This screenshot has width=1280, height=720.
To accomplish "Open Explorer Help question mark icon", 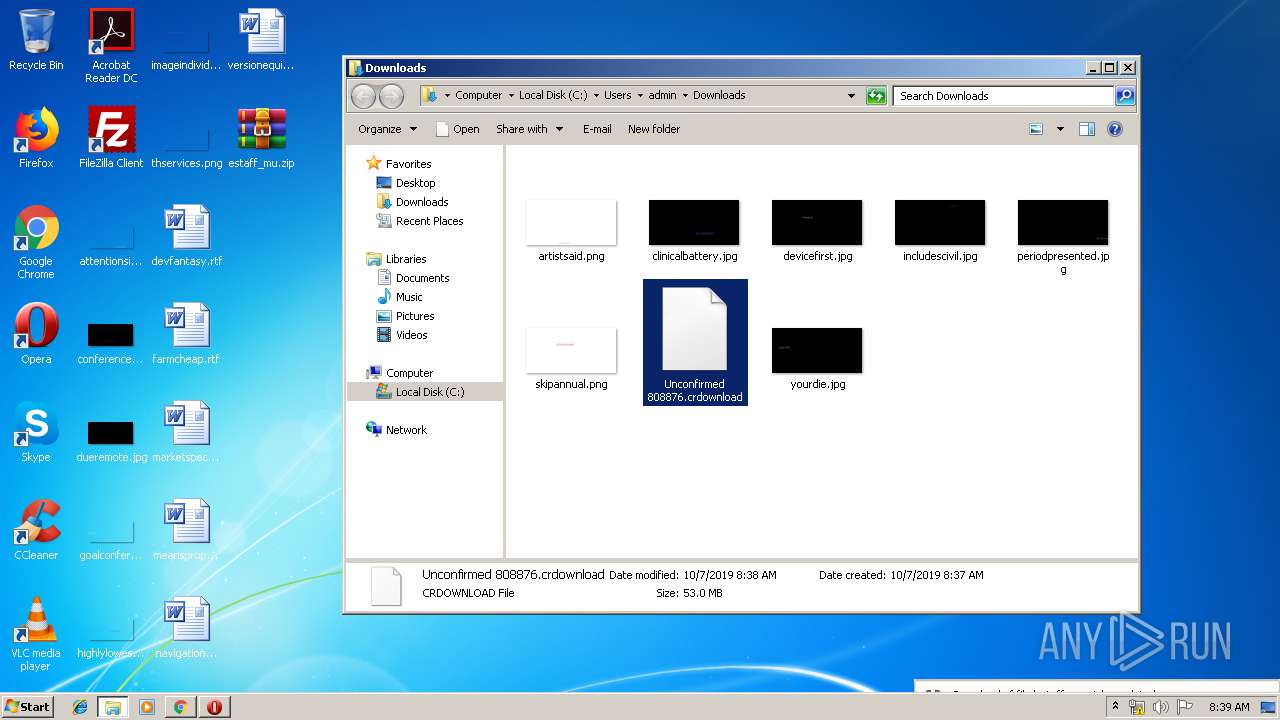I will [1115, 129].
